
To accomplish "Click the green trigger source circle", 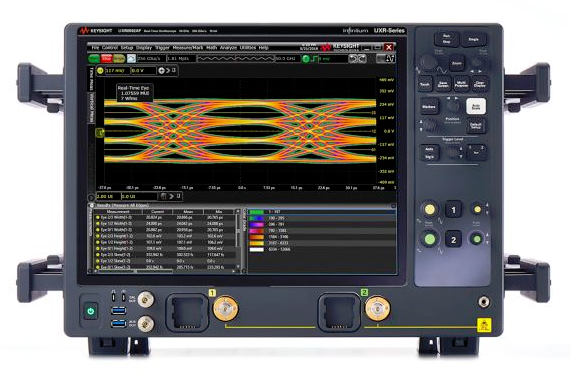I will [306, 59].
